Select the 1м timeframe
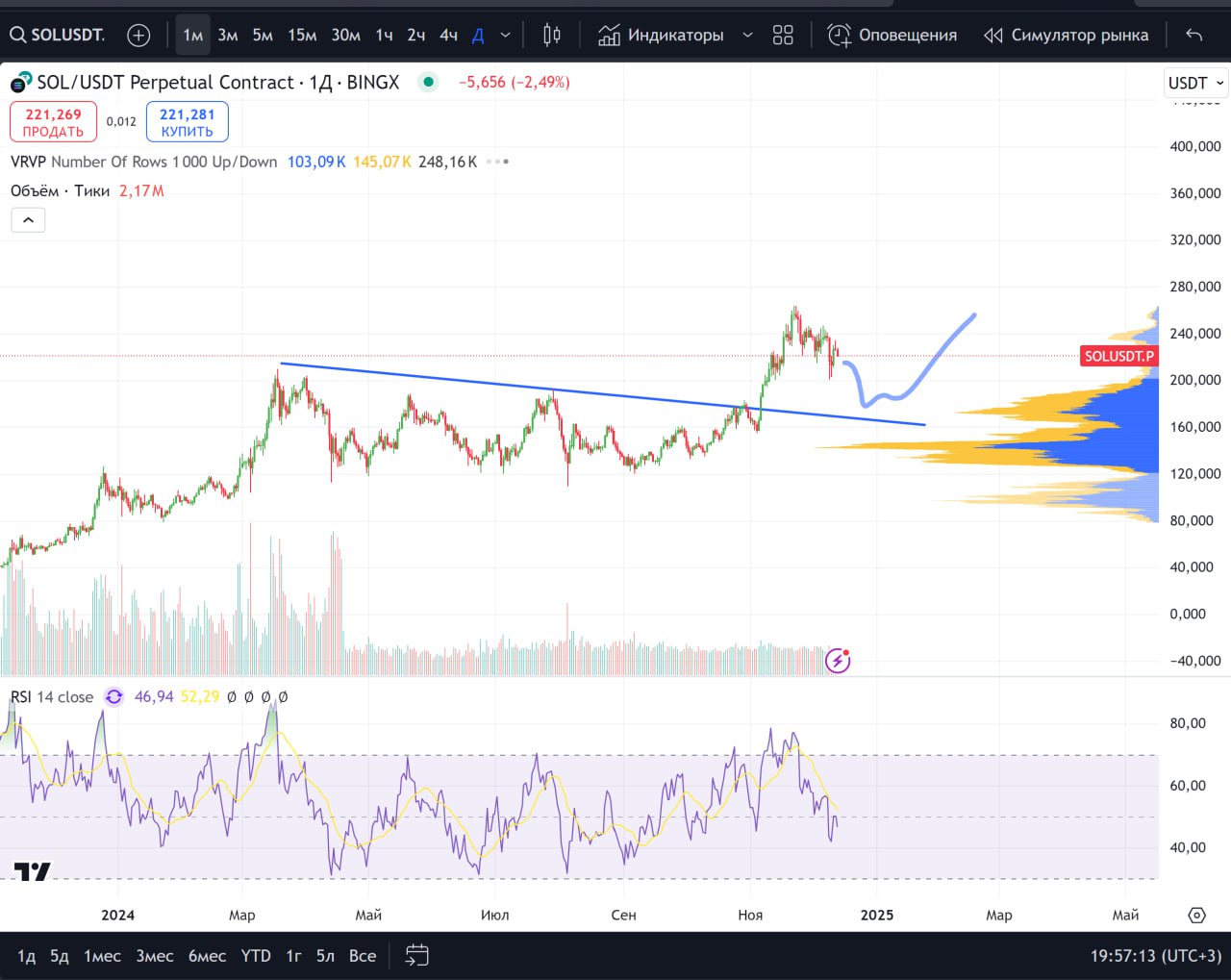 193,36
